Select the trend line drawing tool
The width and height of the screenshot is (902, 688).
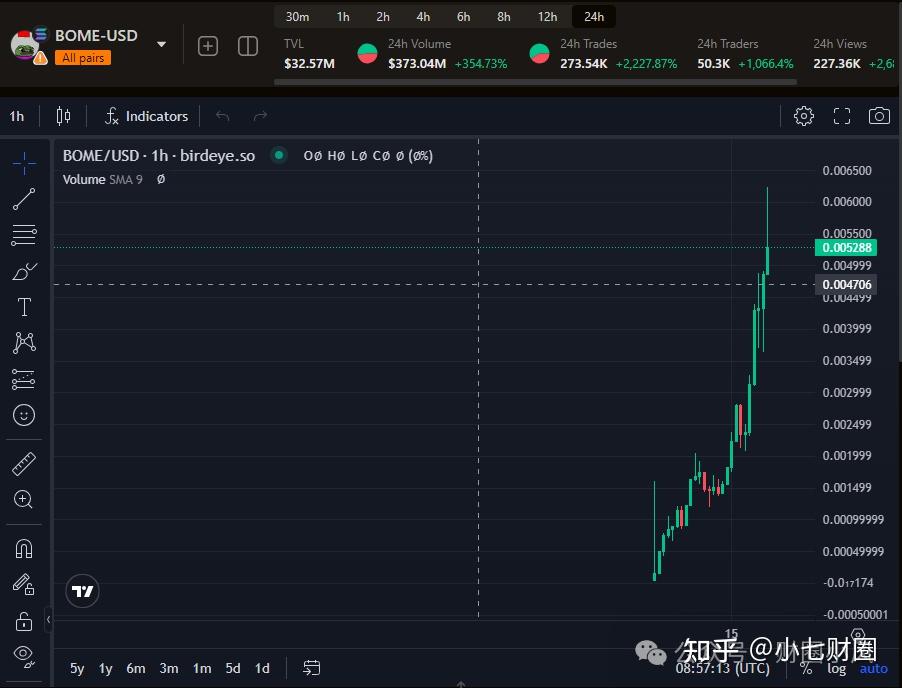[24, 199]
